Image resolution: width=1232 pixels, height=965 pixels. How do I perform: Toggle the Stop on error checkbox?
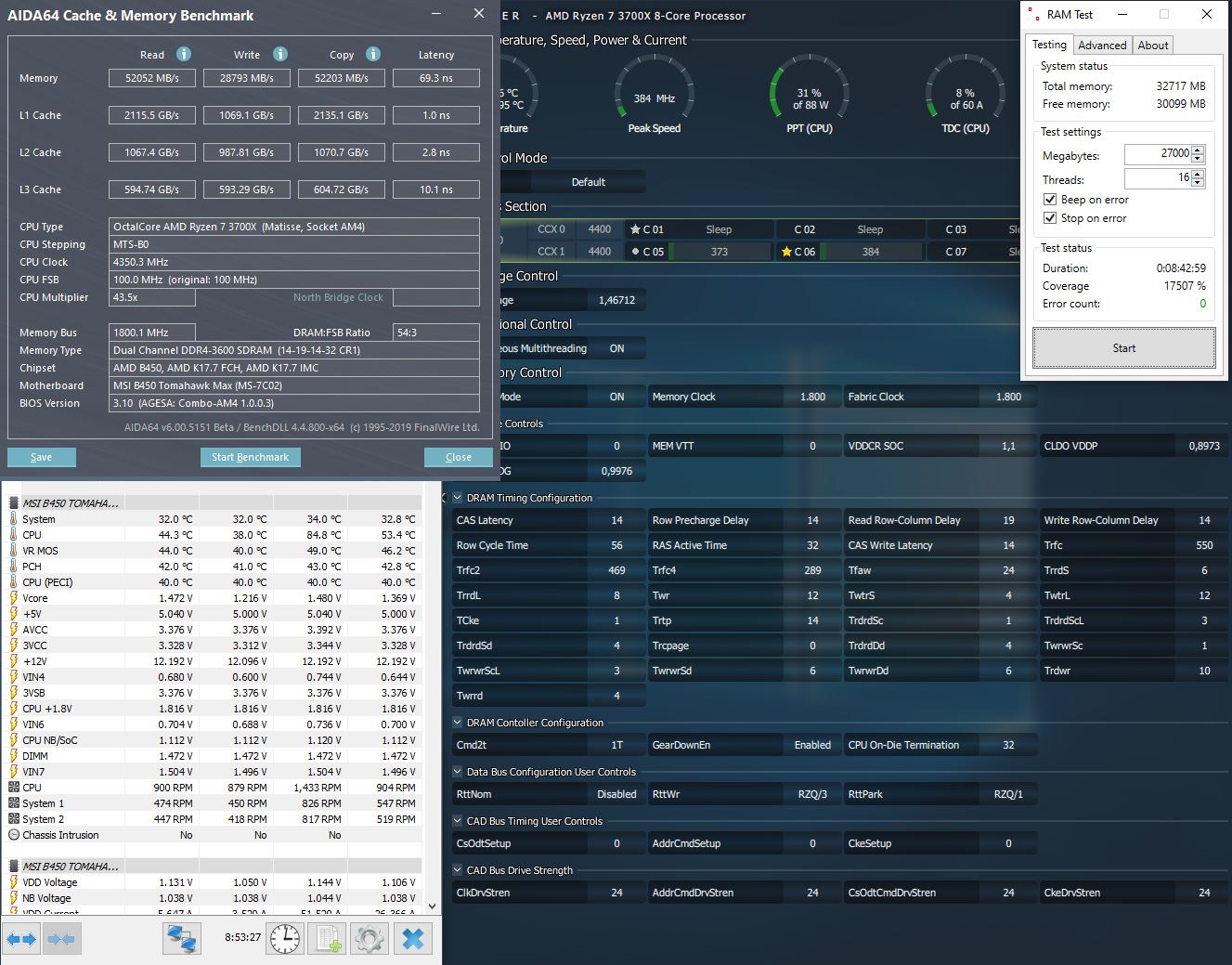(x=1050, y=218)
